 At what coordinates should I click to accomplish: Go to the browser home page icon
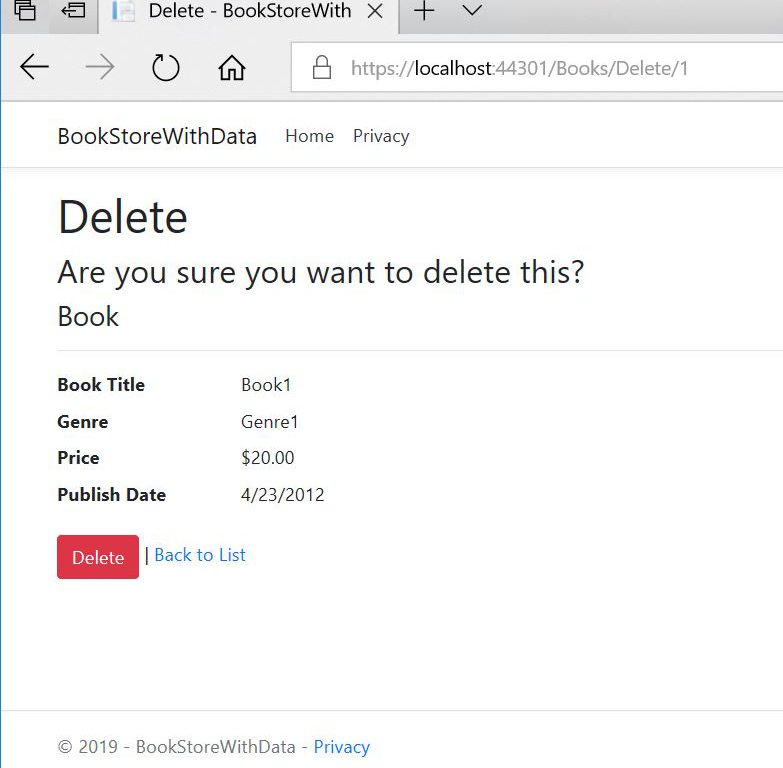tap(231, 67)
